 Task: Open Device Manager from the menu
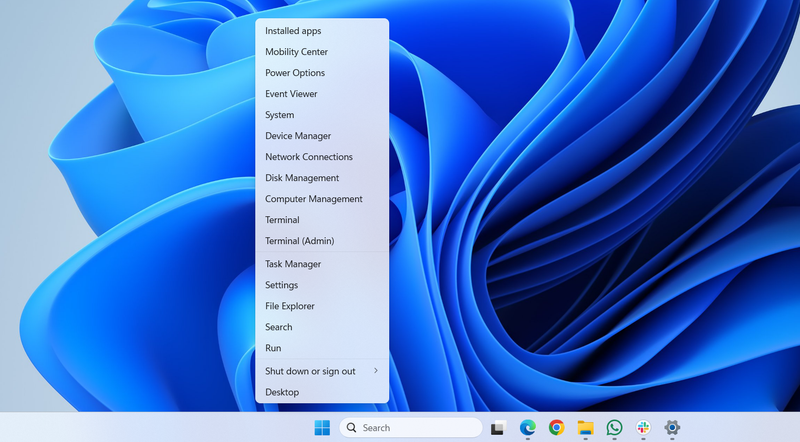tap(298, 136)
